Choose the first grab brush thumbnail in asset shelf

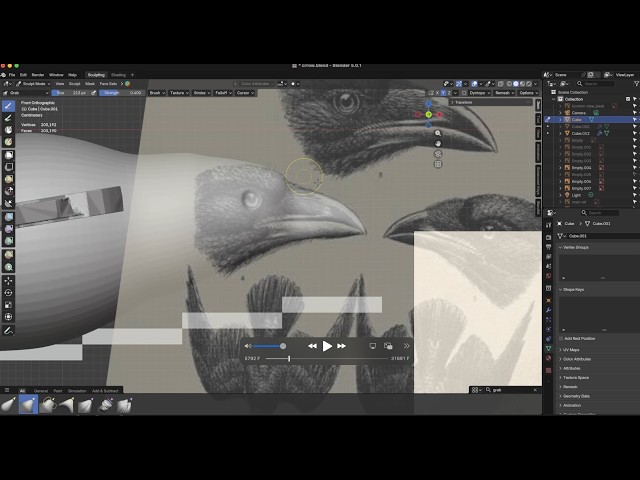point(8,405)
